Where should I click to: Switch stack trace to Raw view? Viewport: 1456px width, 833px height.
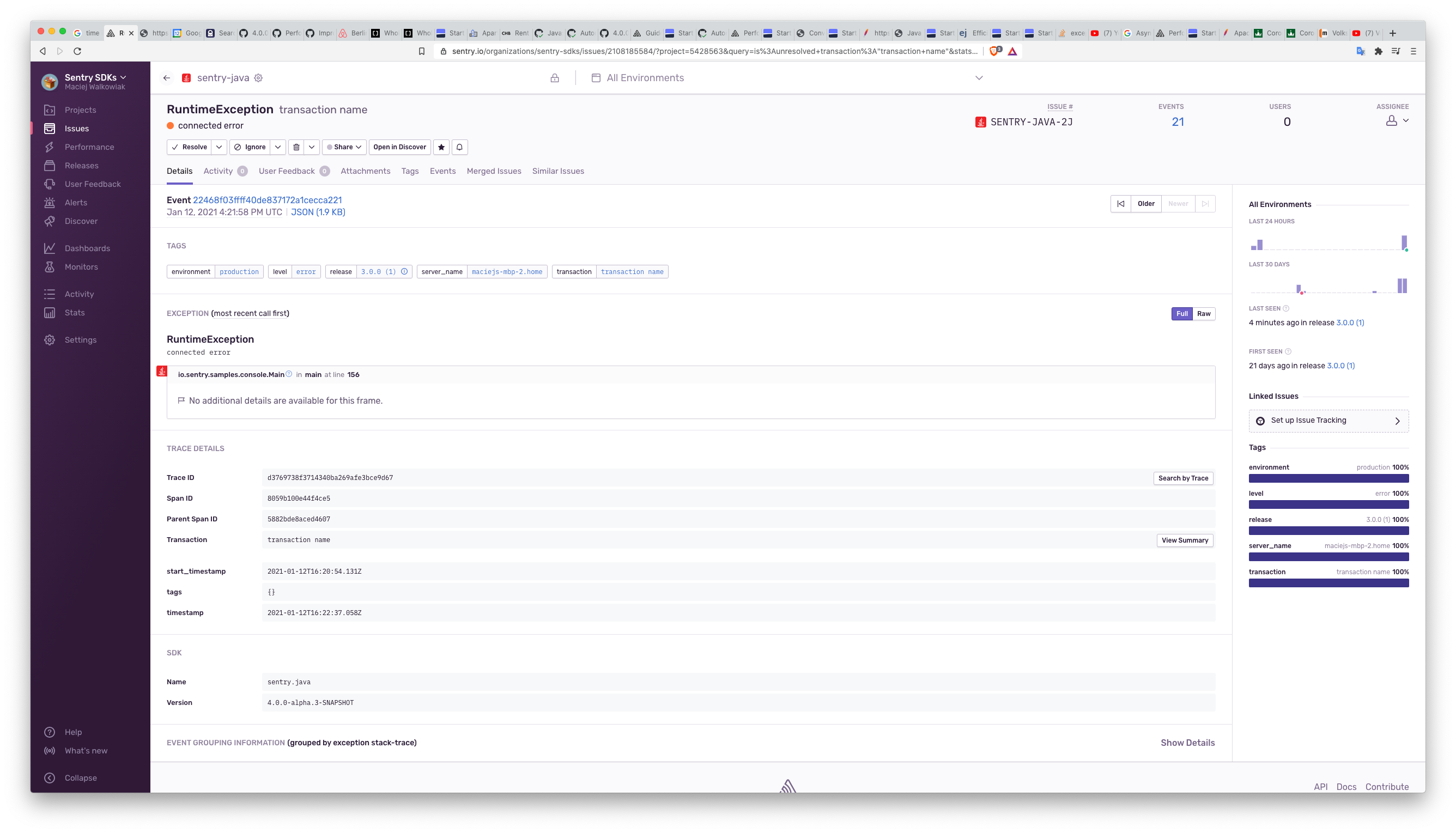pos(1204,313)
